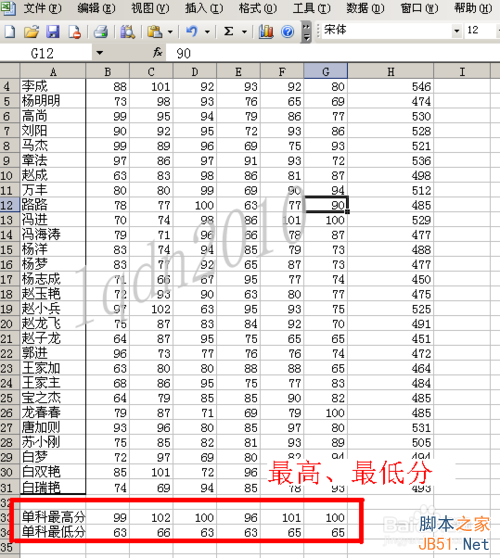
Task: Open the 编辑(E) menu
Action: 96,8
